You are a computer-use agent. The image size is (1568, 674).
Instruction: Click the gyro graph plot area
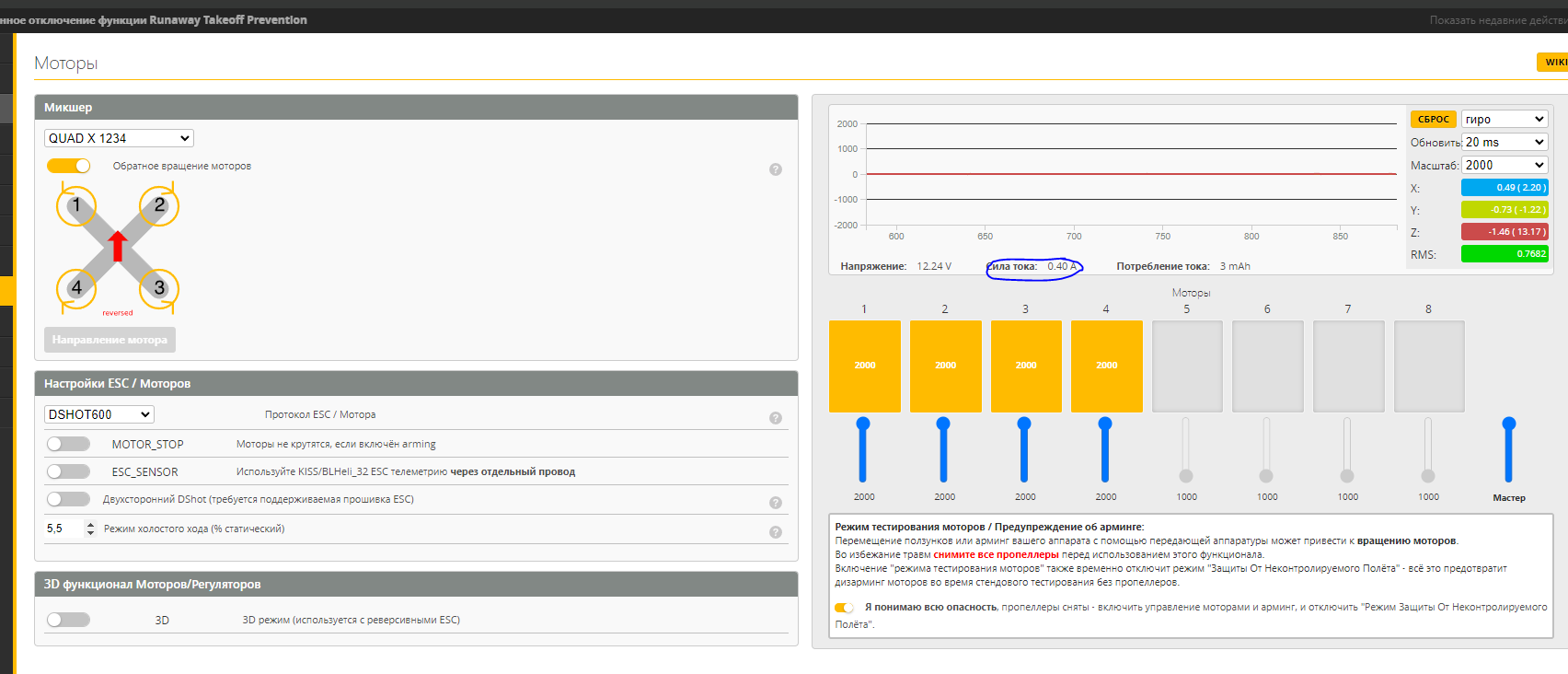point(1132,174)
